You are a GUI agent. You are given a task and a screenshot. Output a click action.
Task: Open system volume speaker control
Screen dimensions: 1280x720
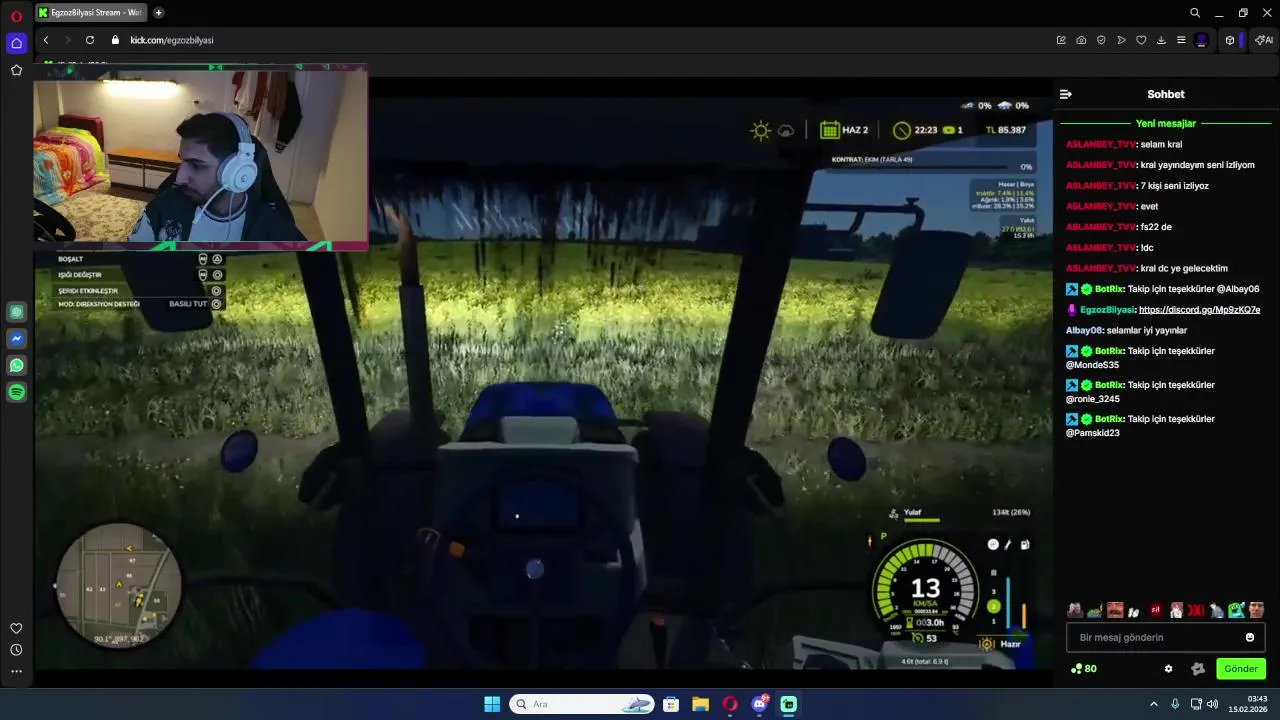1212,704
